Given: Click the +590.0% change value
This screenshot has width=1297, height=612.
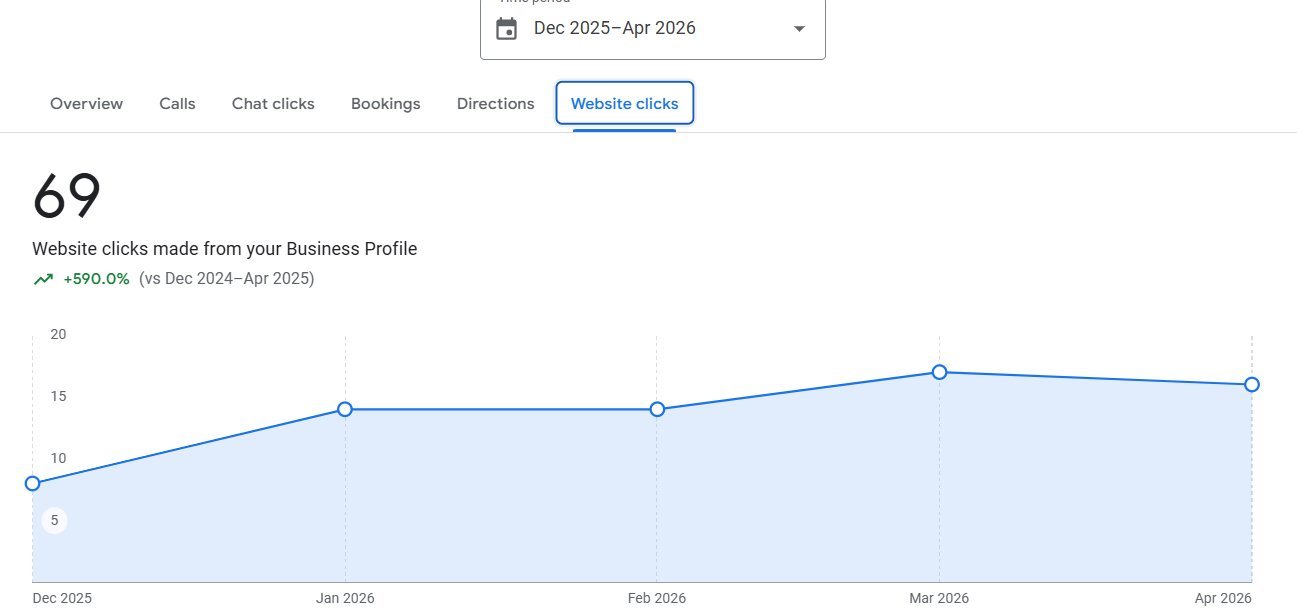Looking at the screenshot, I should tap(96, 279).
